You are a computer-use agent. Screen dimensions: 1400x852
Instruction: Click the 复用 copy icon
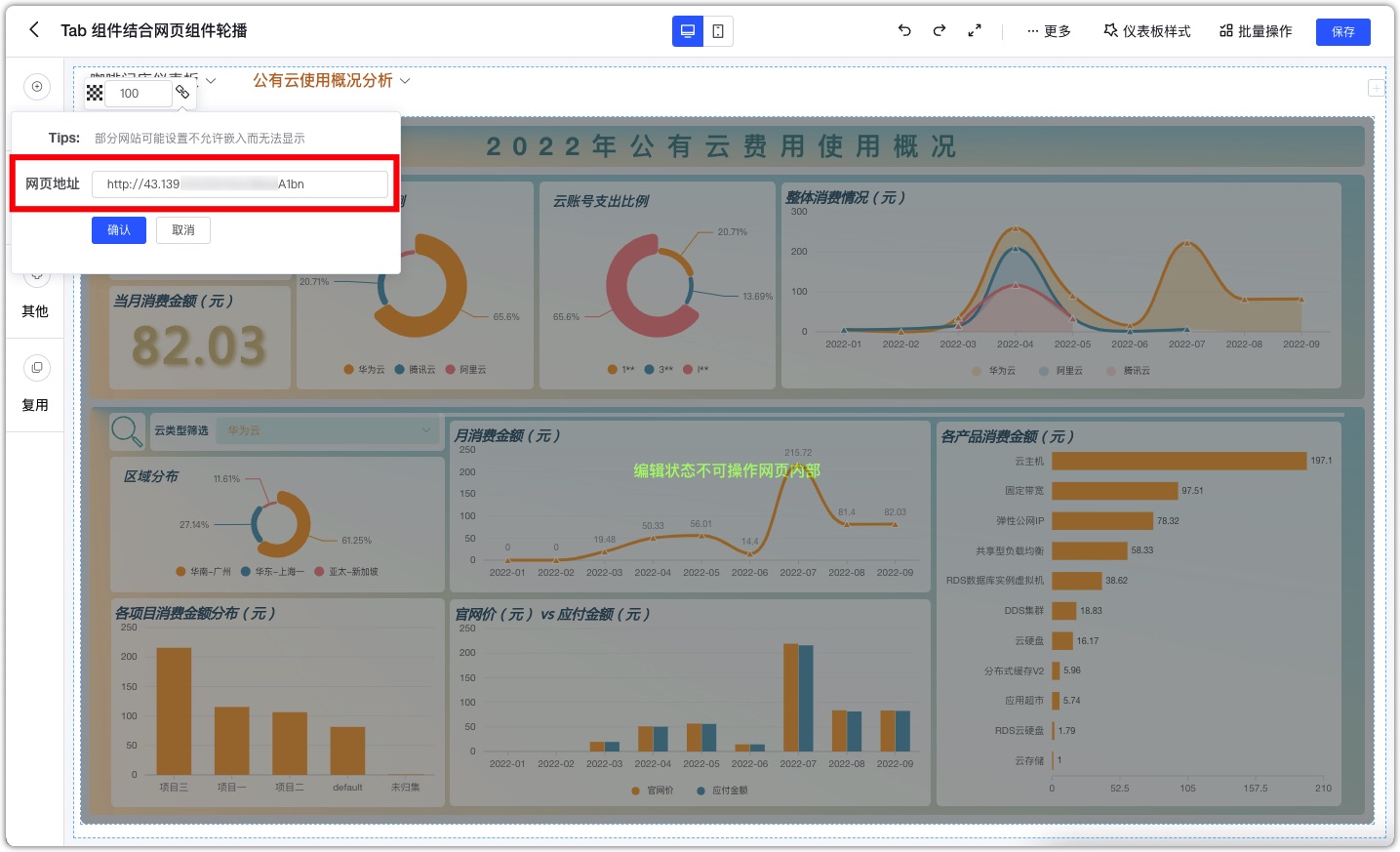37,368
